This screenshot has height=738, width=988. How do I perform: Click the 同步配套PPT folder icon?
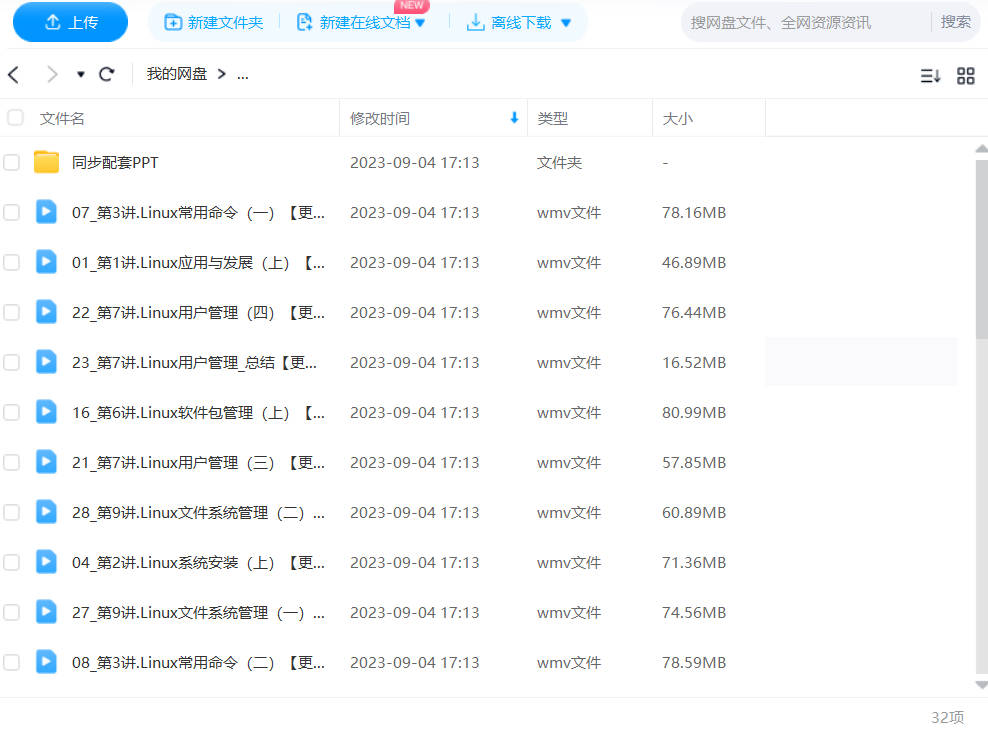coord(46,162)
